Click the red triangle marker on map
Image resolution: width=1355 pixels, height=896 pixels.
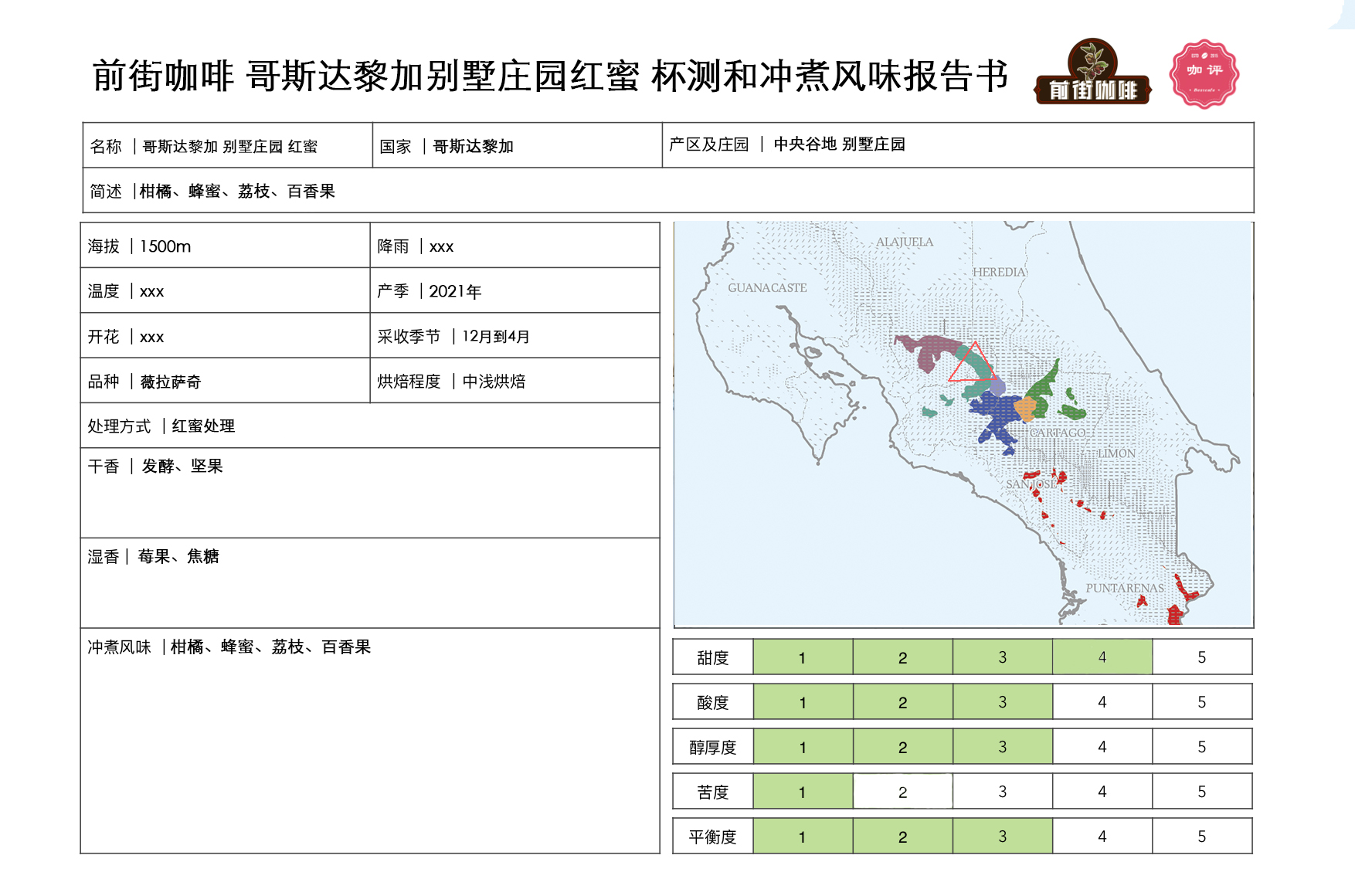pos(972,363)
